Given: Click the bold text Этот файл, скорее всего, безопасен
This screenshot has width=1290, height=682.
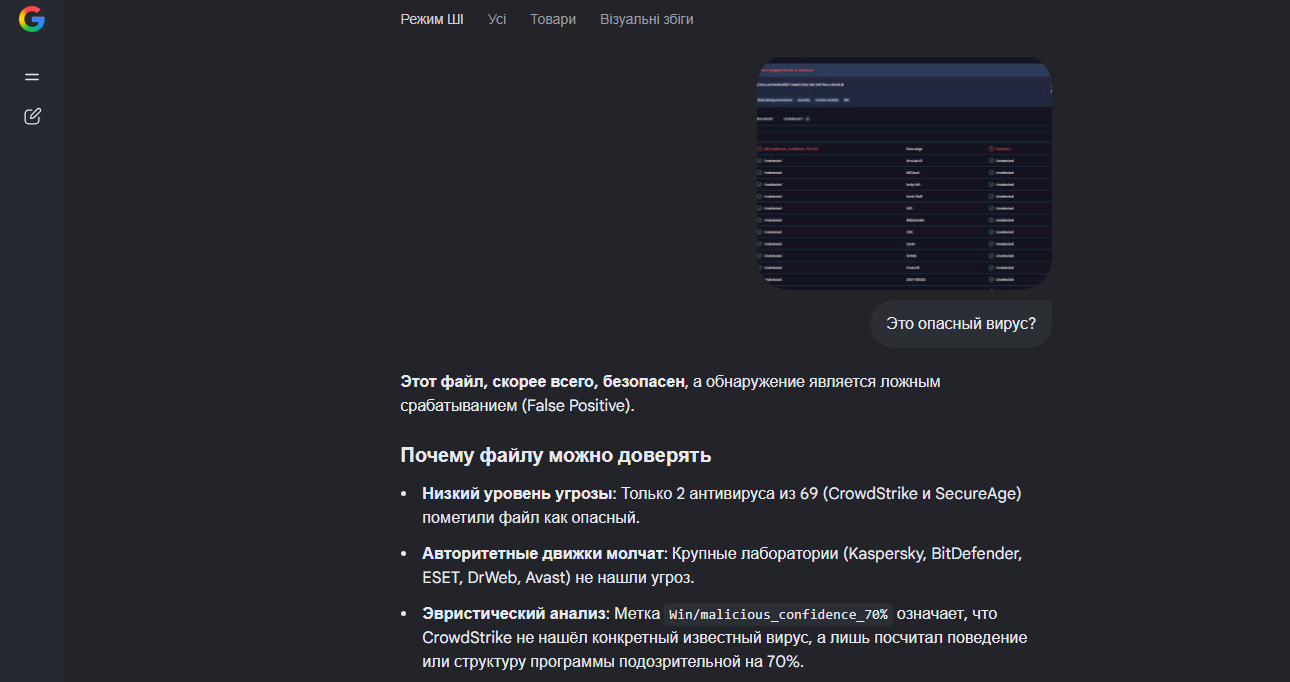Looking at the screenshot, I should (x=544, y=382).
